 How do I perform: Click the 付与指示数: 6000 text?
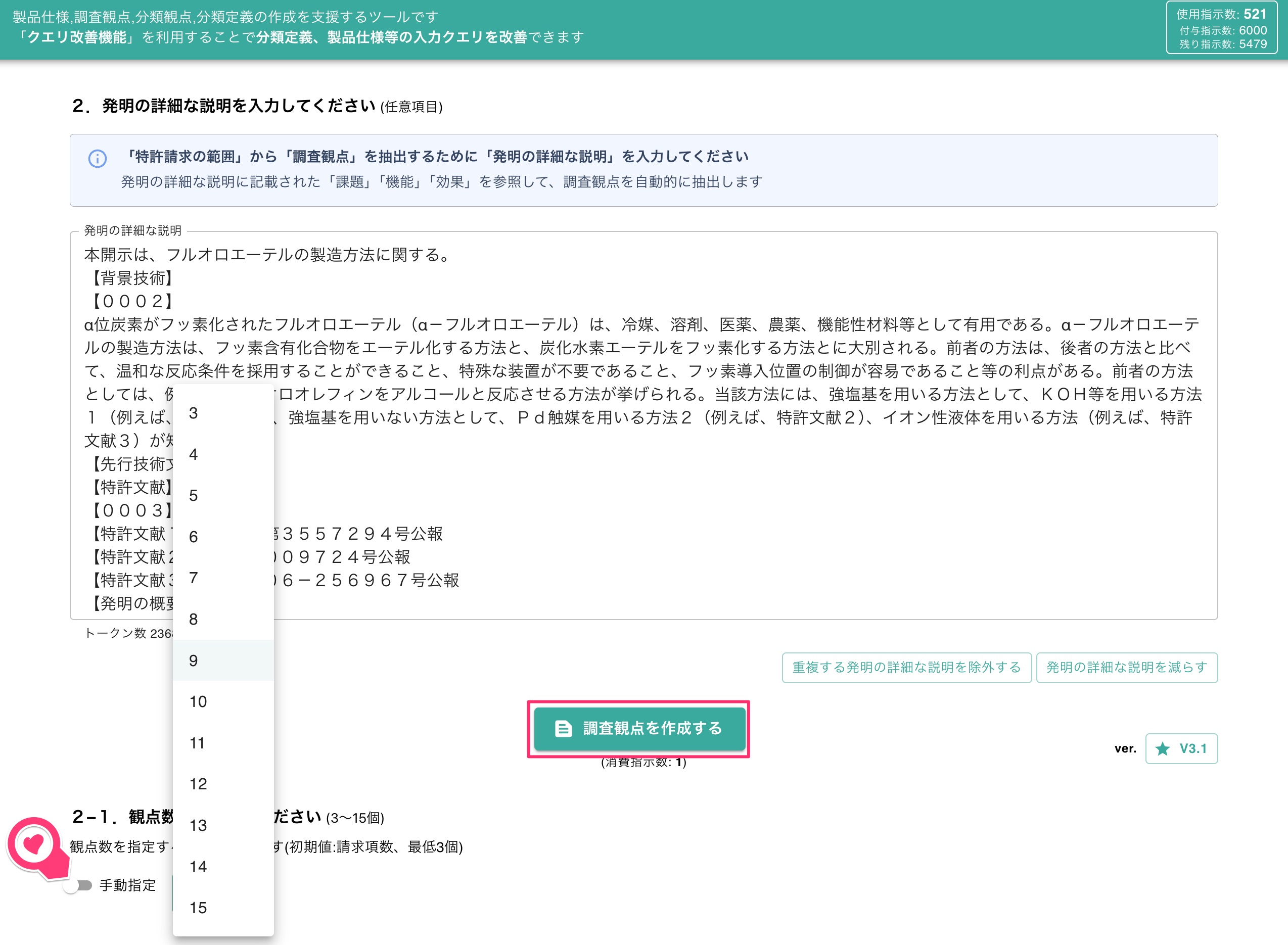click(x=1223, y=30)
